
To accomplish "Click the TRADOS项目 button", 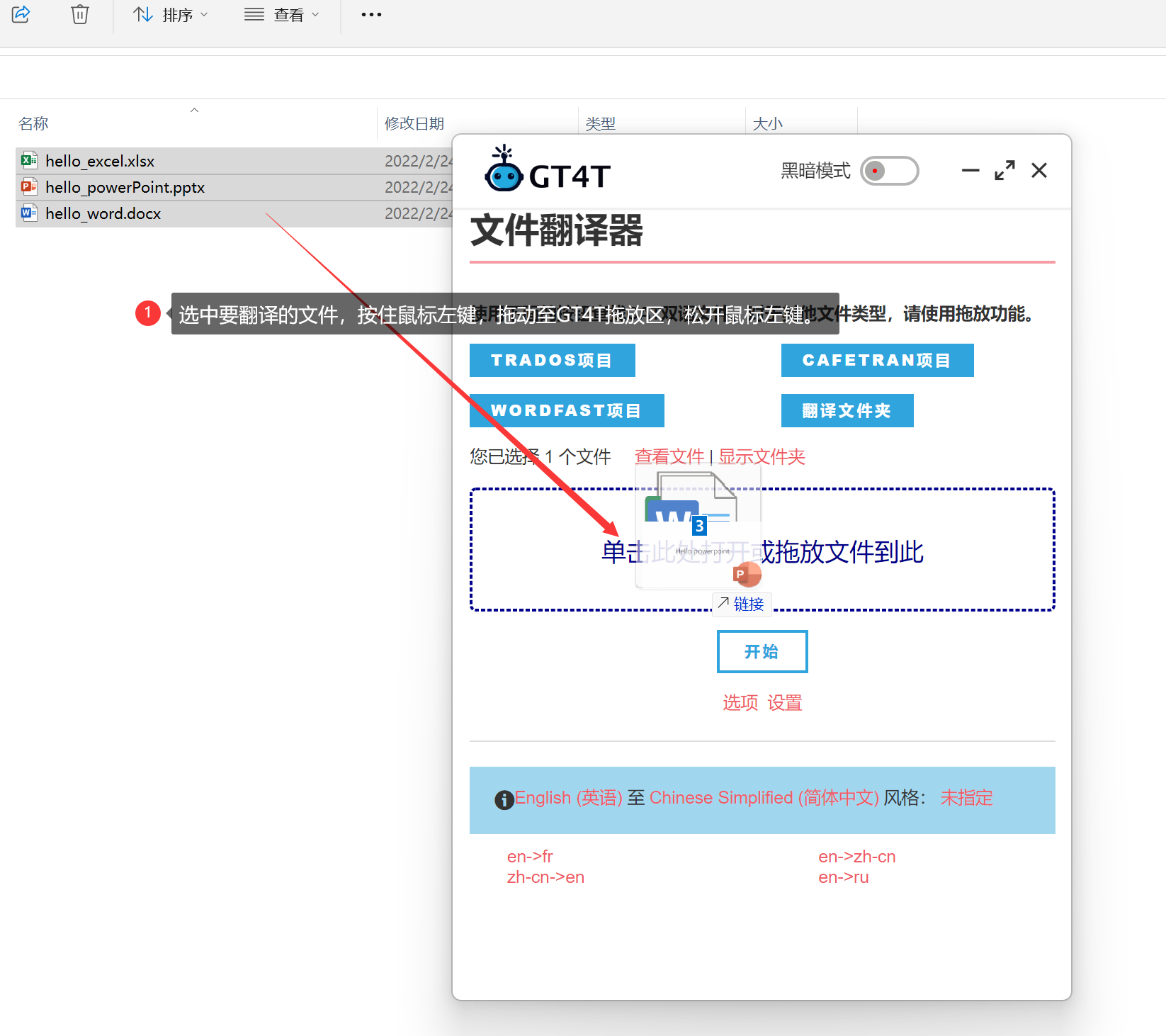I will tap(552, 360).
